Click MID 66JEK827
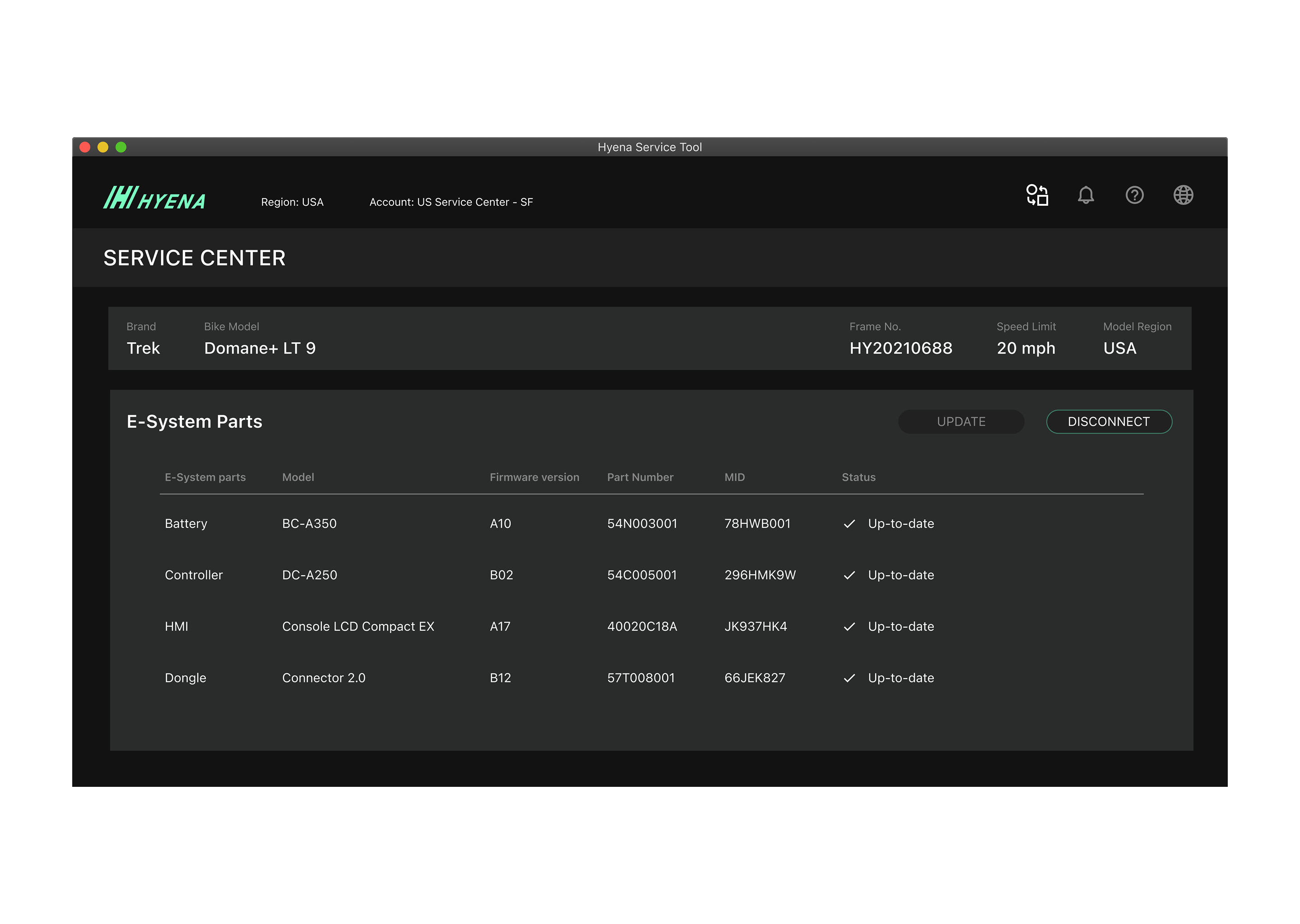This screenshot has height=924, width=1300. 755,678
